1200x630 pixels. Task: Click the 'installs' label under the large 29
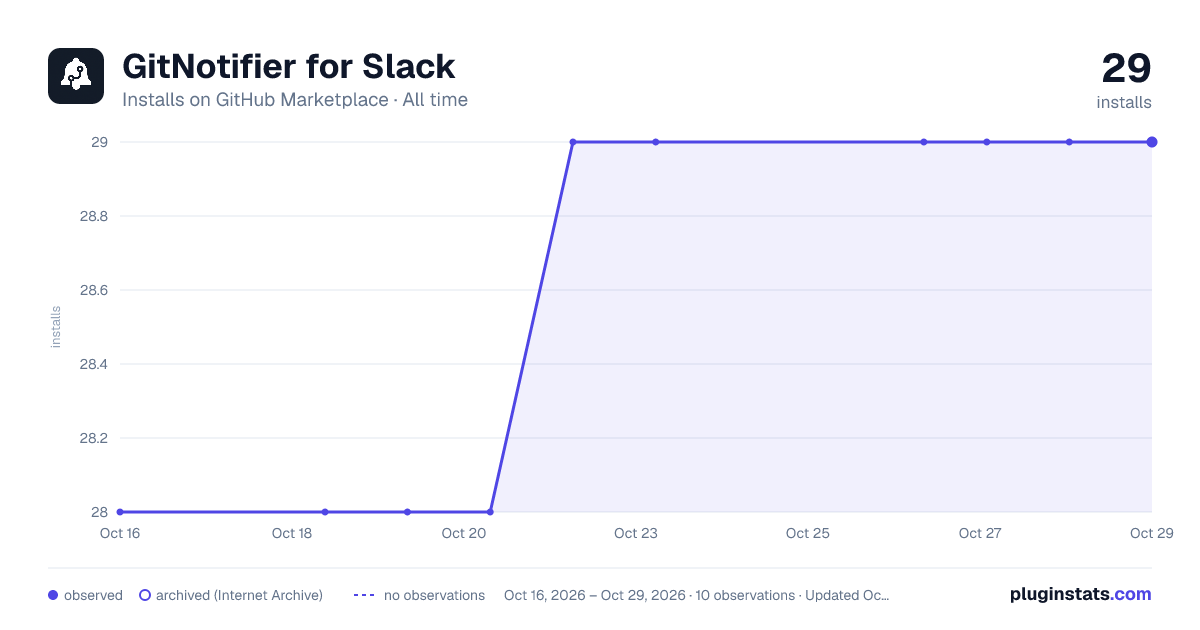(x=1124, y=102)
